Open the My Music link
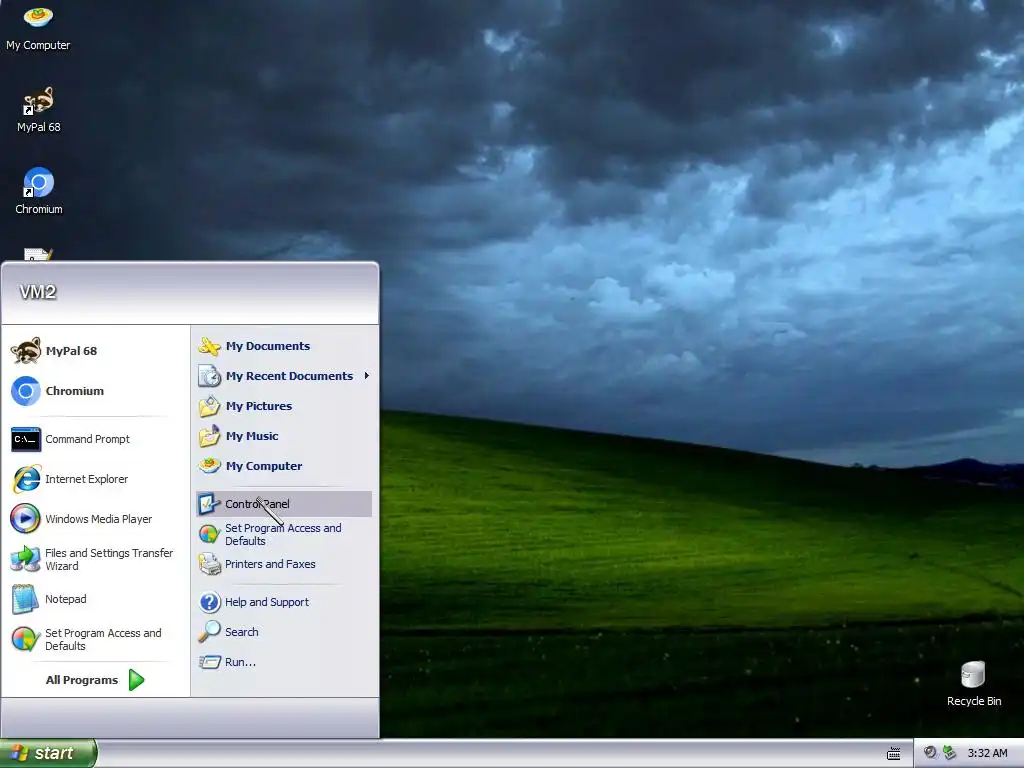 click(x=252, y=436)
